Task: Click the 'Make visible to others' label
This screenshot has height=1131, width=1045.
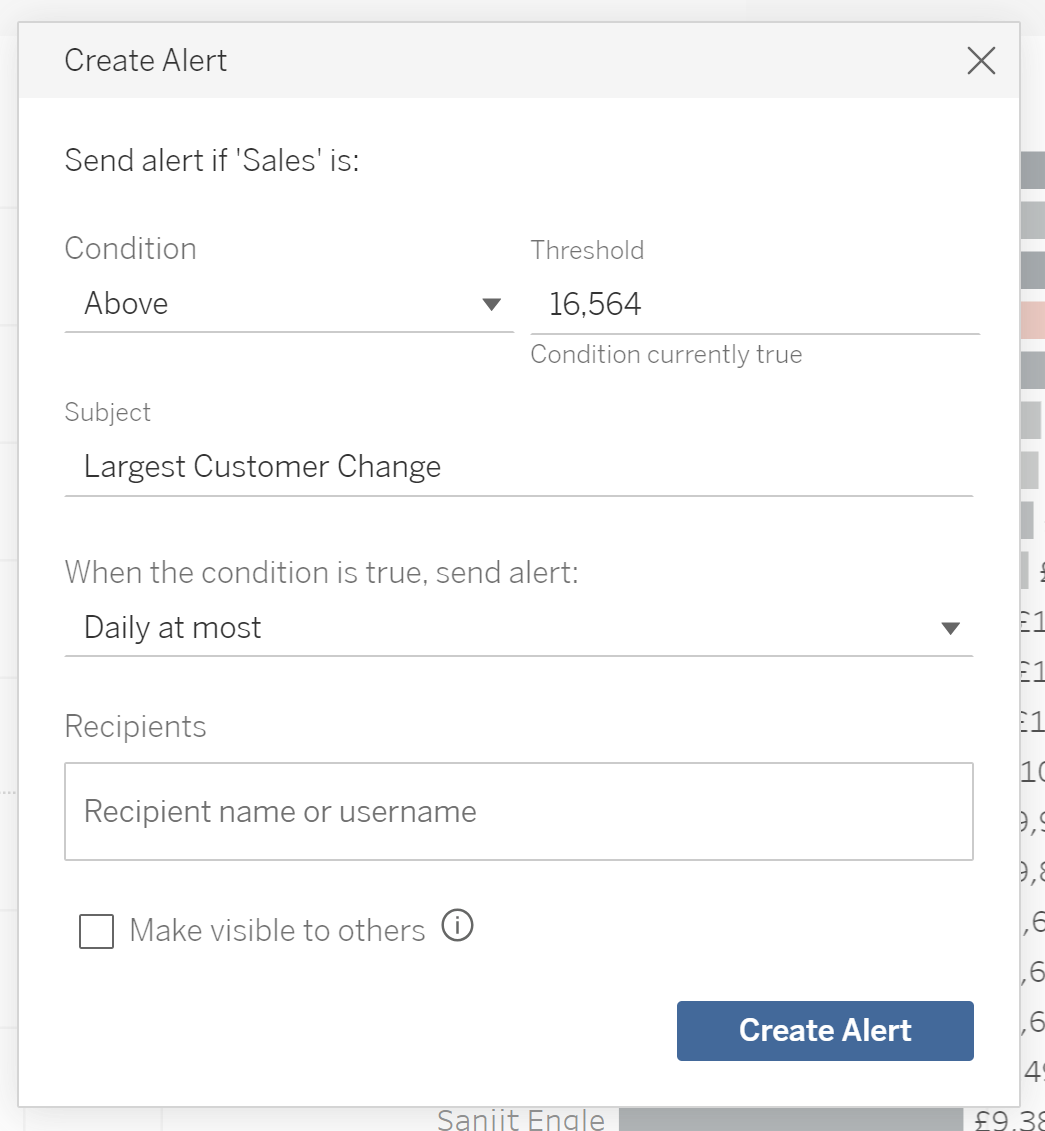Action: (x=277, y=931)
